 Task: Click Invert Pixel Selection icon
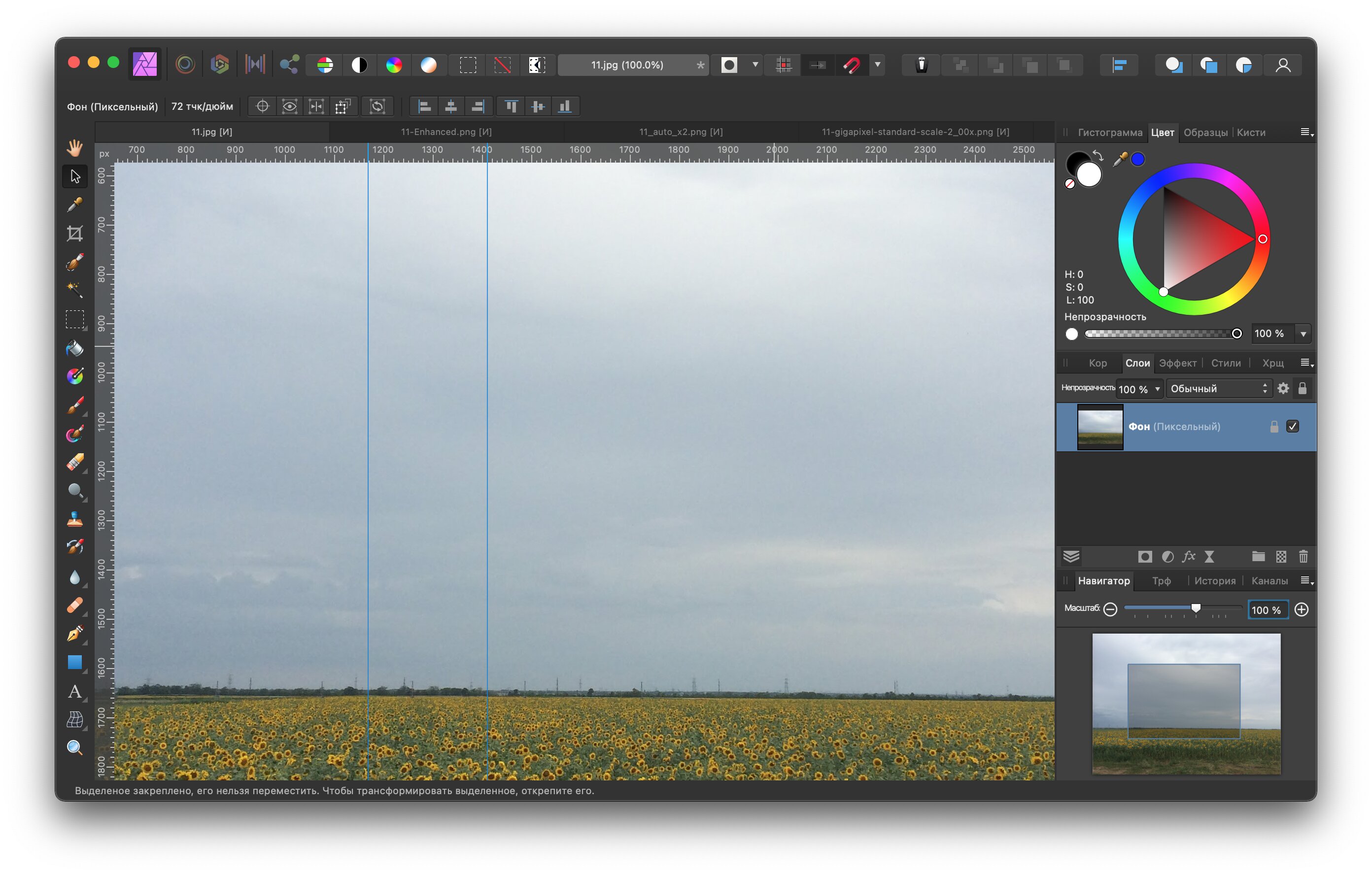click(537, 65)
